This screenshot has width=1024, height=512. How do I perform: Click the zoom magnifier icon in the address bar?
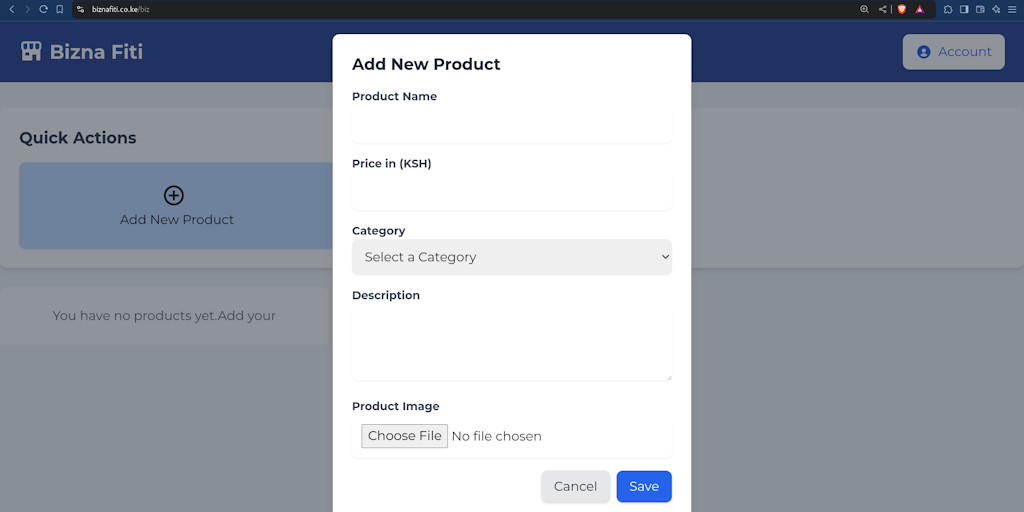click(x=864, y=9)
